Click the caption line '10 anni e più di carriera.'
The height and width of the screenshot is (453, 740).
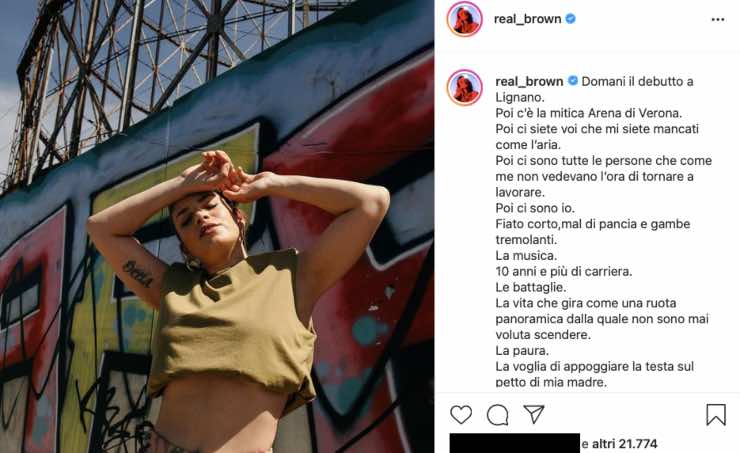tap(563, 271)
